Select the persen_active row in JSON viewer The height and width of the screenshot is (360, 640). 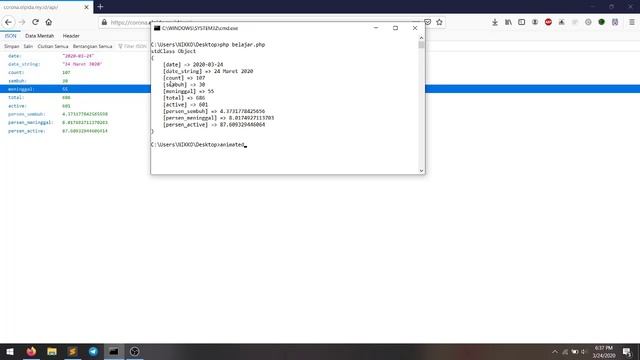[75, 131]
